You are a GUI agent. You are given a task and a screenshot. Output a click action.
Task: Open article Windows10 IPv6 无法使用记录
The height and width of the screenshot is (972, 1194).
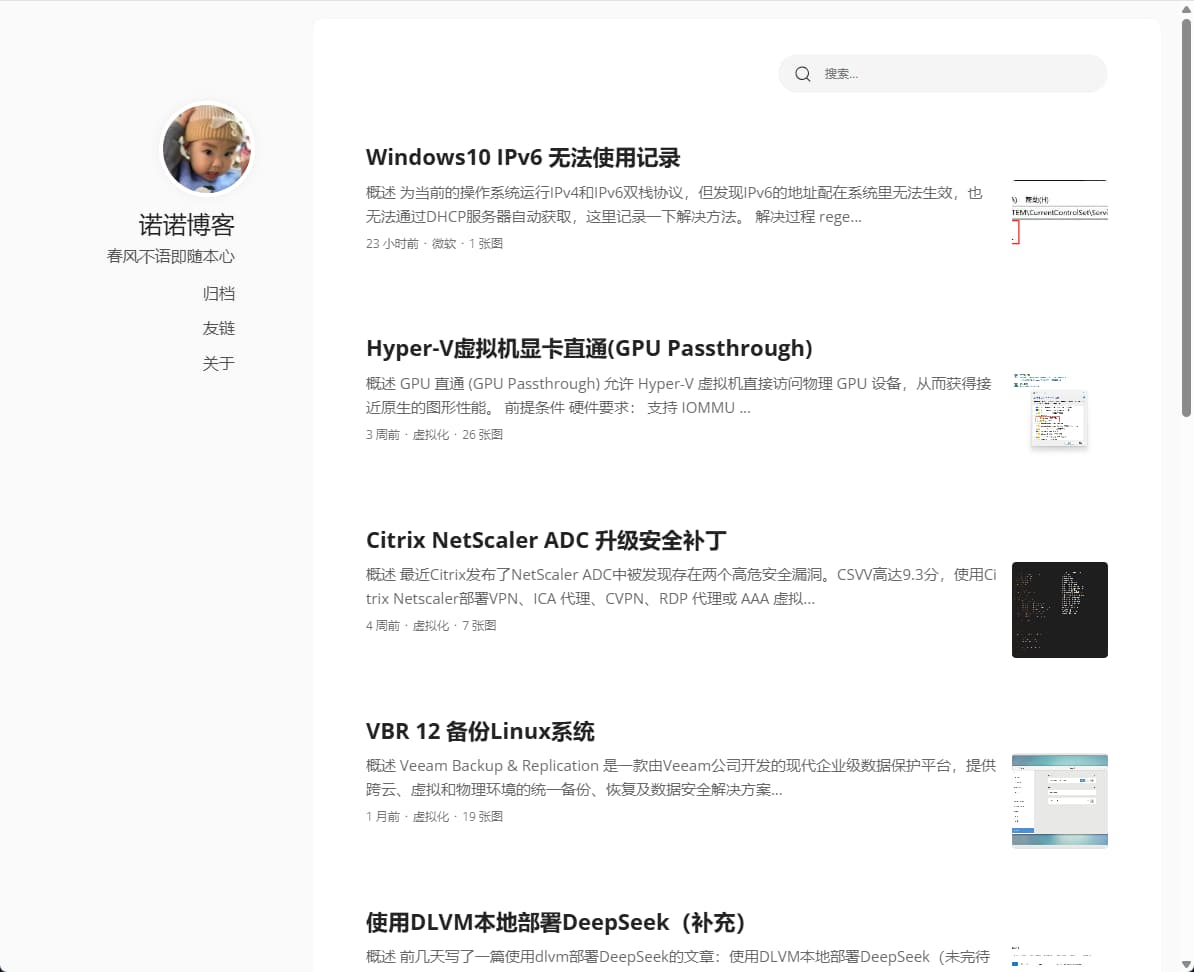(523, 157)
